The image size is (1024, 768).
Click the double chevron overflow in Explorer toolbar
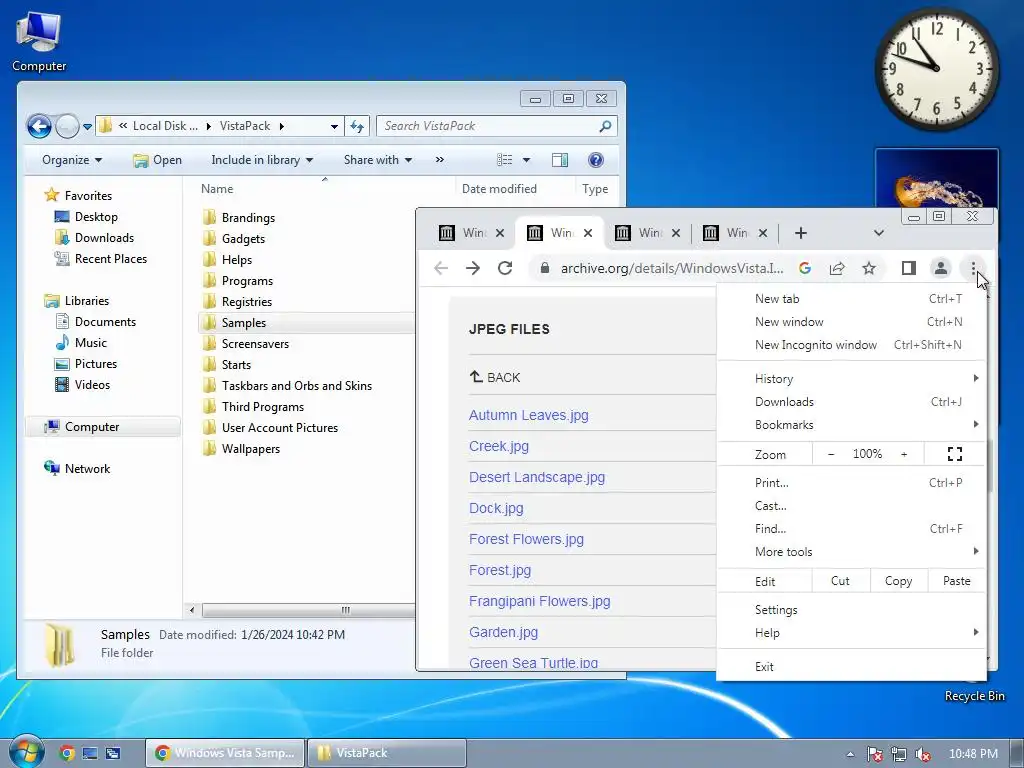coord(440,160)
